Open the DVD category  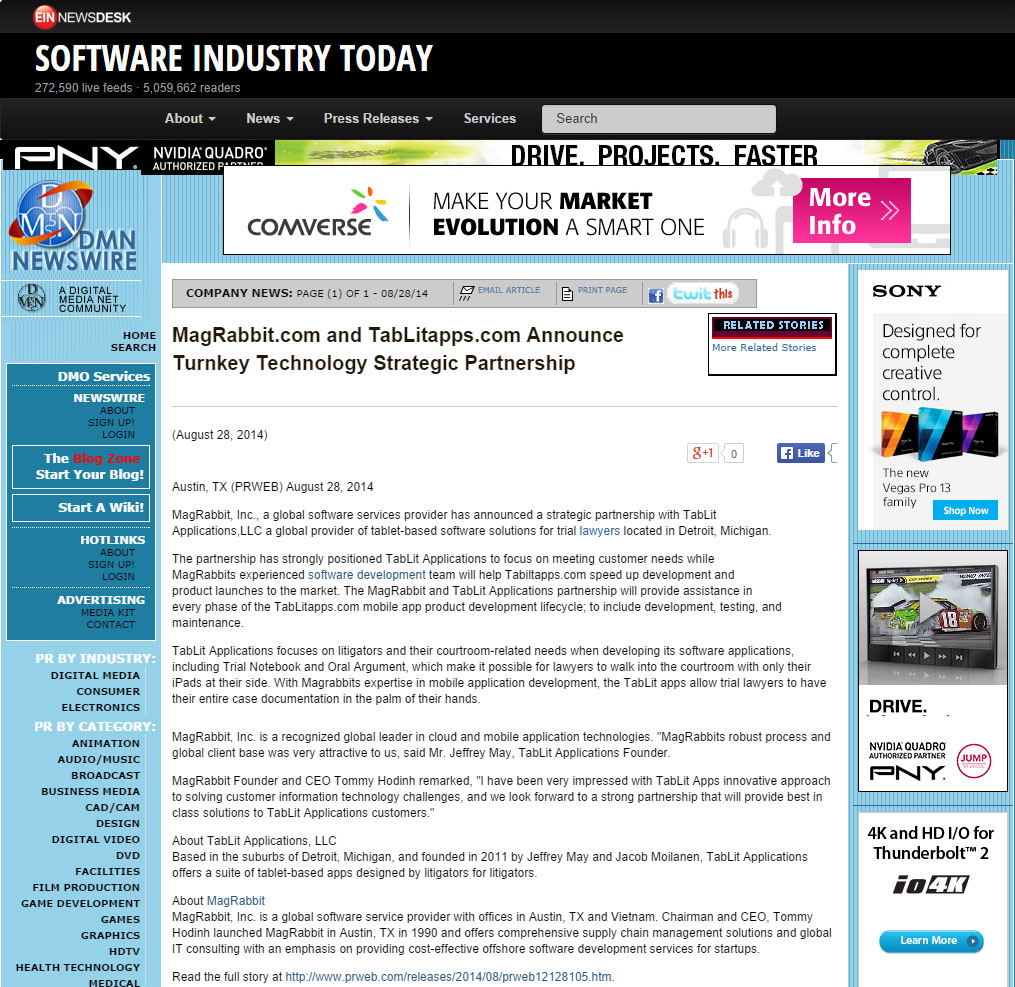pos(128,856)
